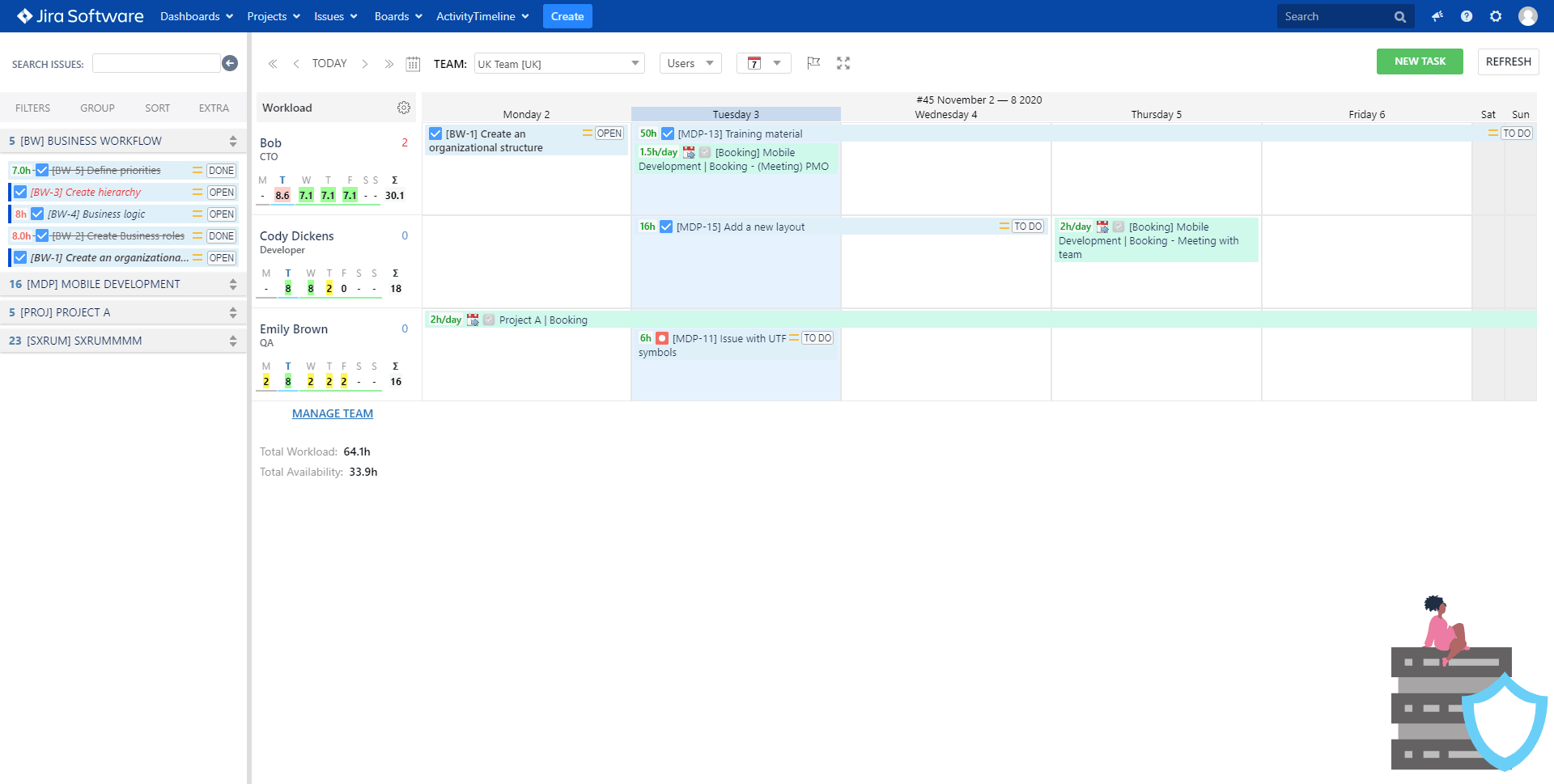1554x784 pixels.
Task: Click the NEW TASK button
Action: 1420,61
